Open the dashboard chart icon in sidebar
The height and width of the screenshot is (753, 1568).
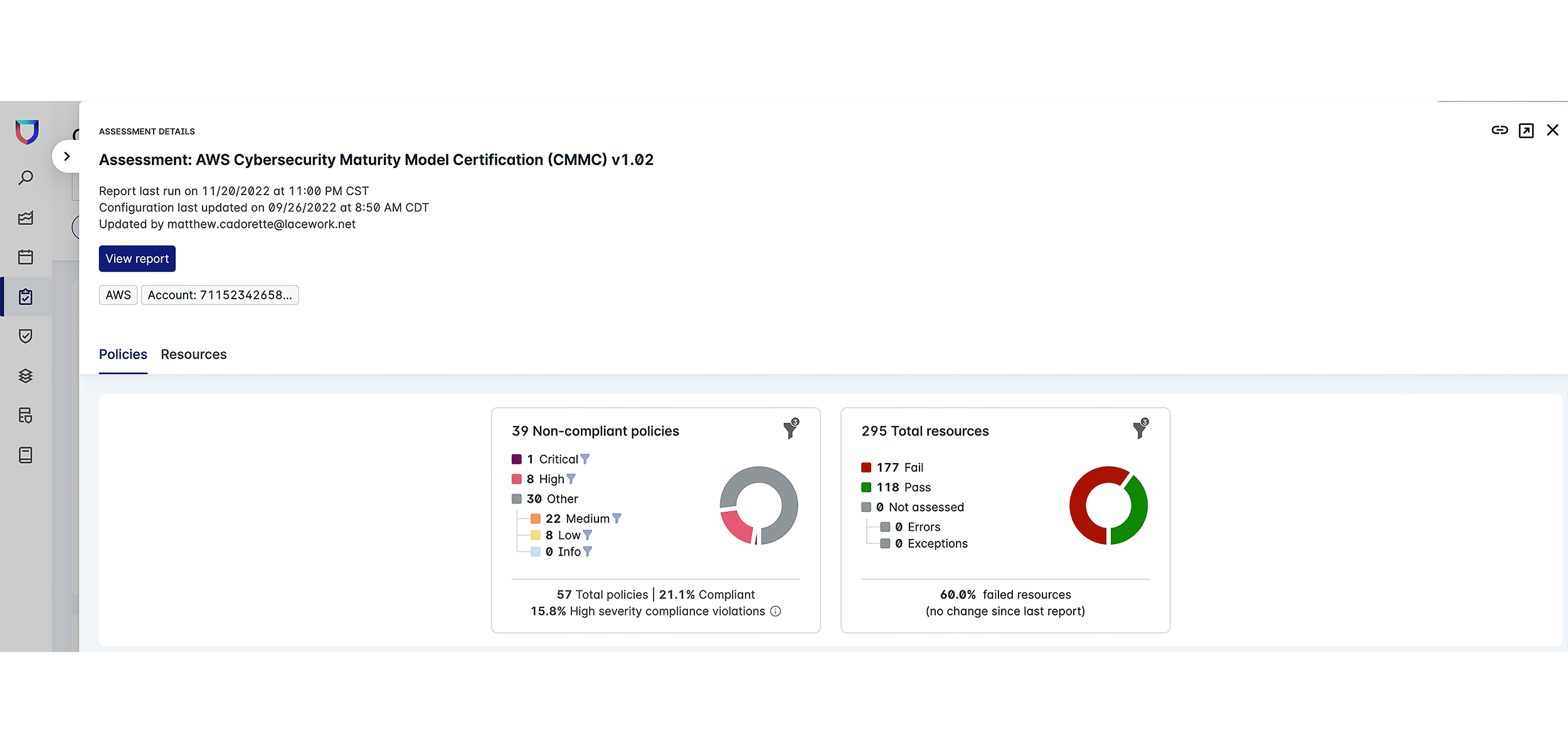[26, 218]
